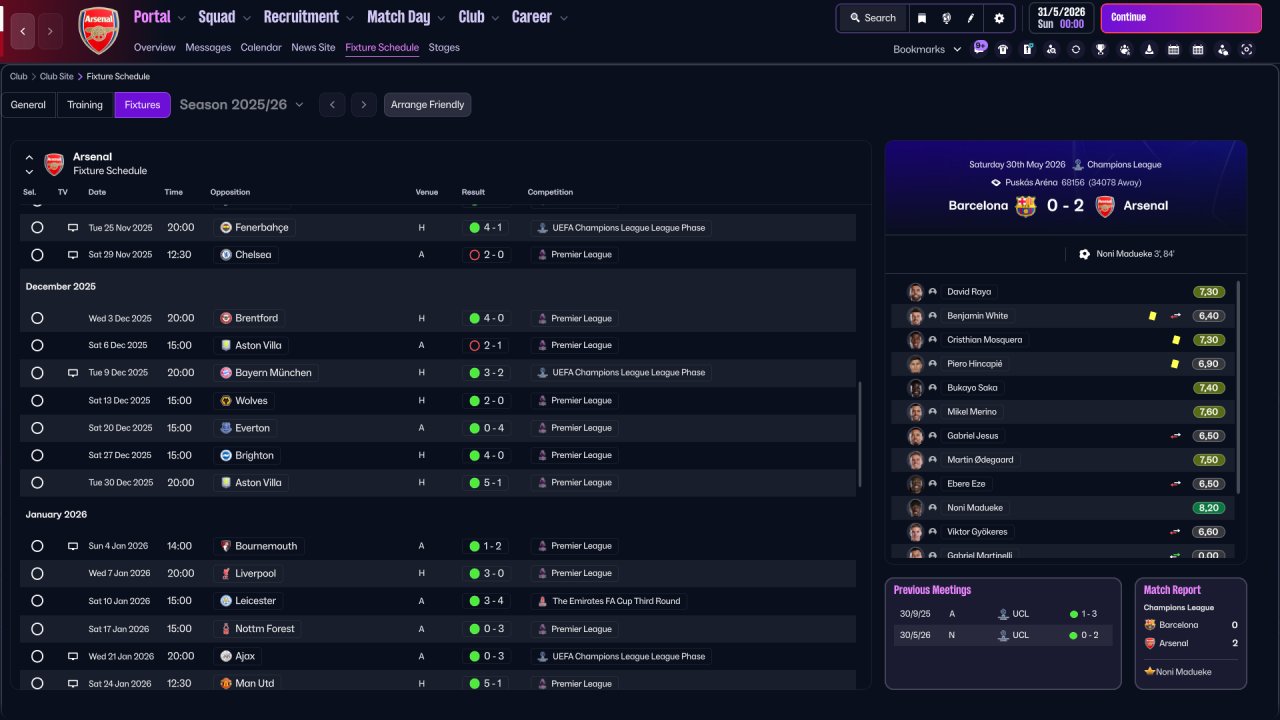Click the TV icon on Bournemouth fixture
The width and height of the screenshot is (1280, 720).
tap(73, 546)
